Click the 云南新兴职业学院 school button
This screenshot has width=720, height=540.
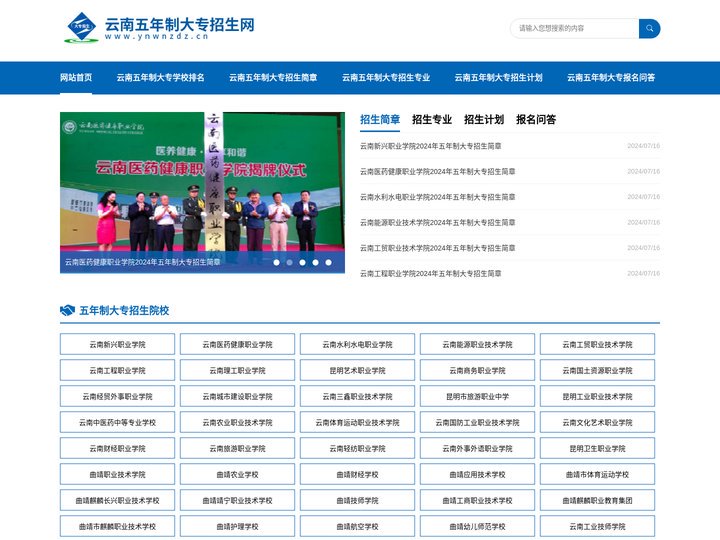(x=118, y=344)
